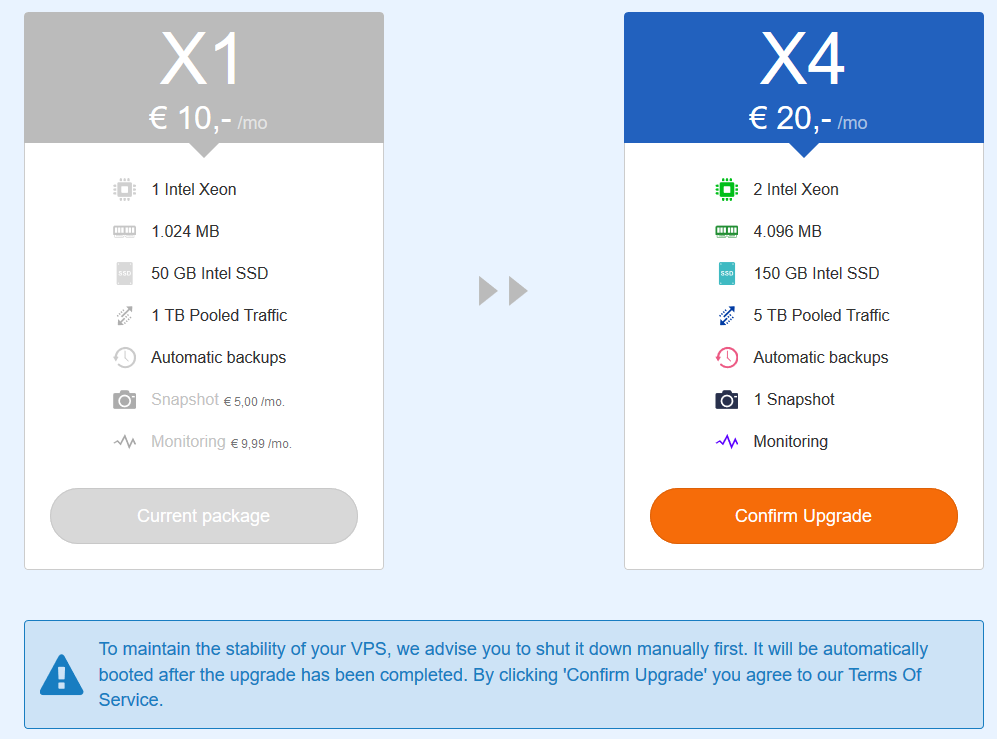This screenshot has height=739, width=997.
Task: Click the blue traffic icon beside 5 TB
Action: click(727, 315)
